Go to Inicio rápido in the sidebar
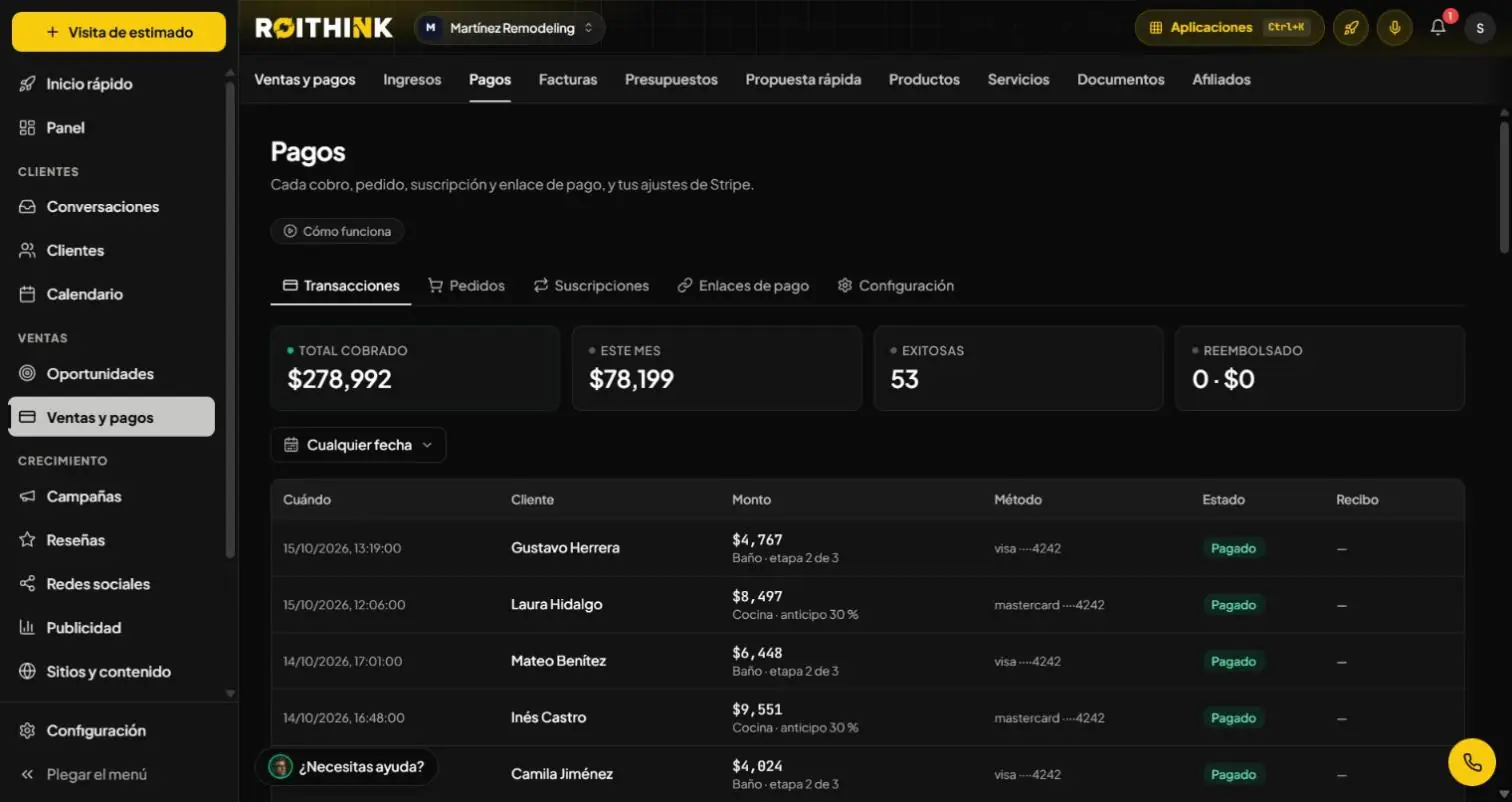The width and height of the screenshot is (1512, 802). pyautogui.click(x=111, y=84)
